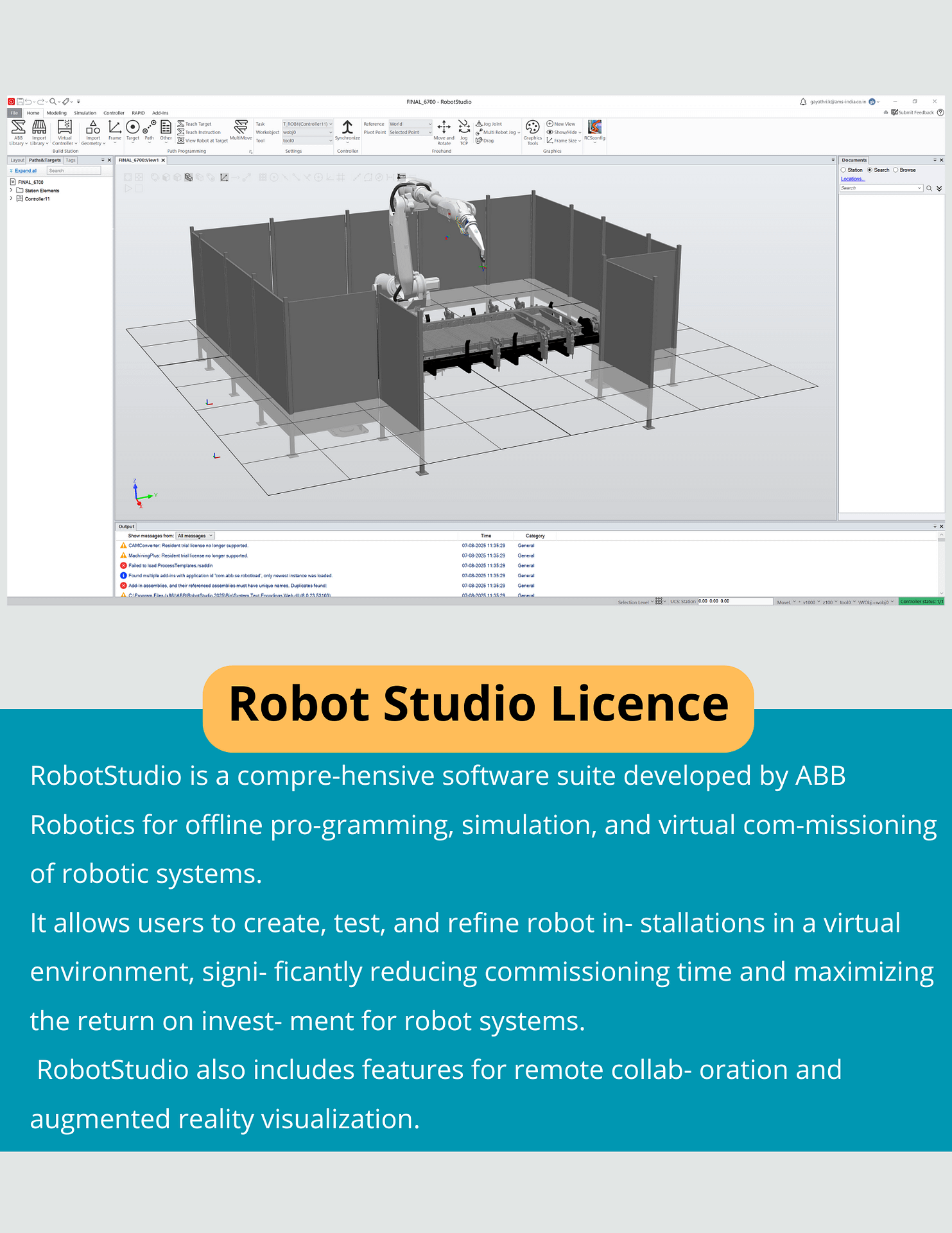Image resolution: width=952 pixels, height=1233 pixels.
Task: Select the Station radio button
Action: (x=844, y=170)
